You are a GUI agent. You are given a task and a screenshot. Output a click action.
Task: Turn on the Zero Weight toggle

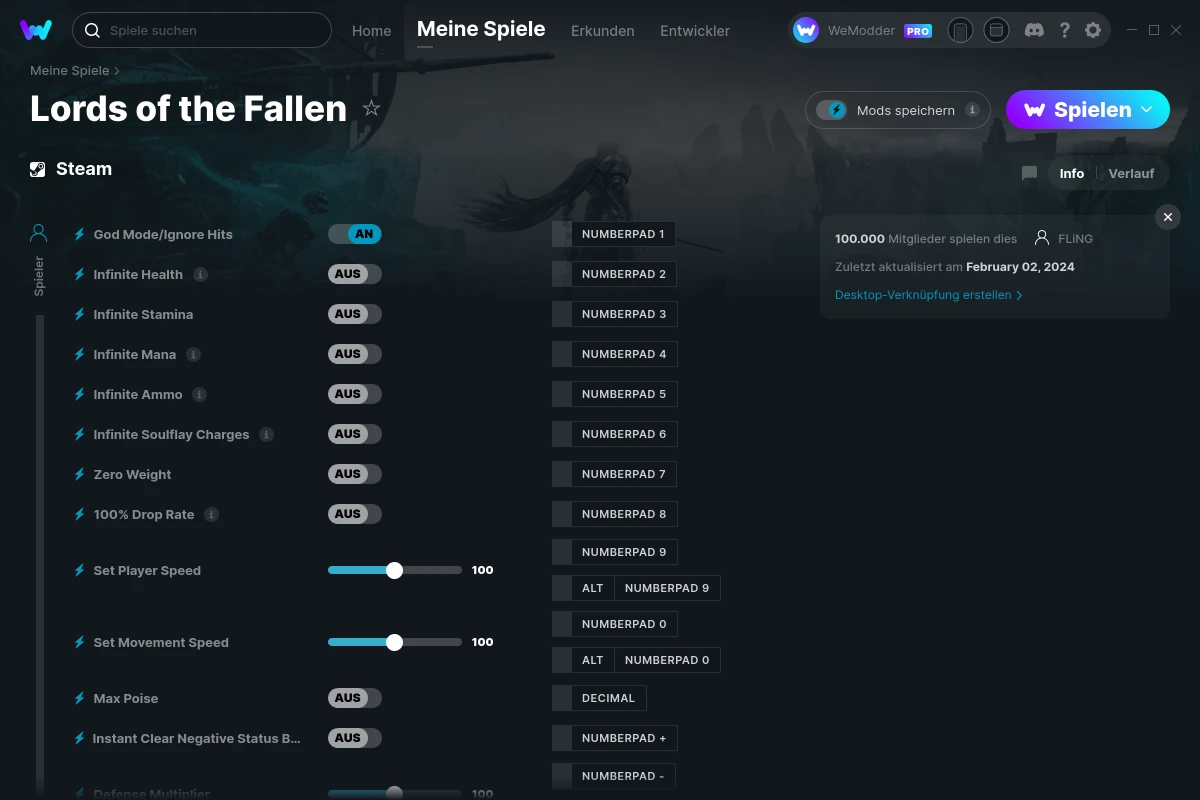(355, 474)
